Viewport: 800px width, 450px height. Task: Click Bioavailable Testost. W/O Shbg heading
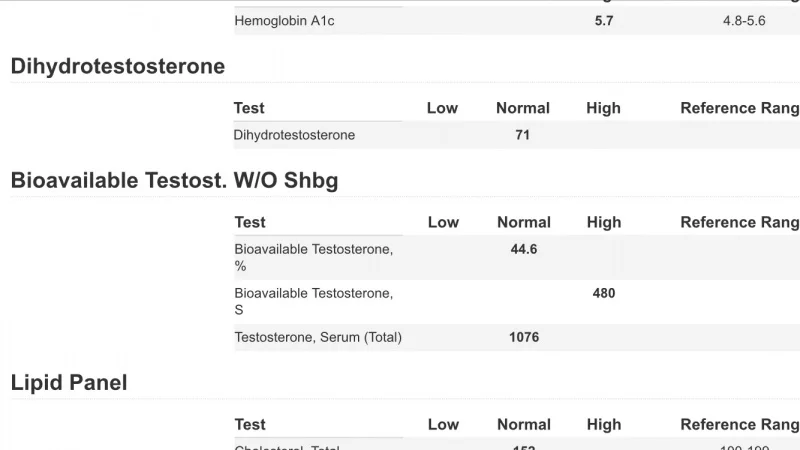174,181
